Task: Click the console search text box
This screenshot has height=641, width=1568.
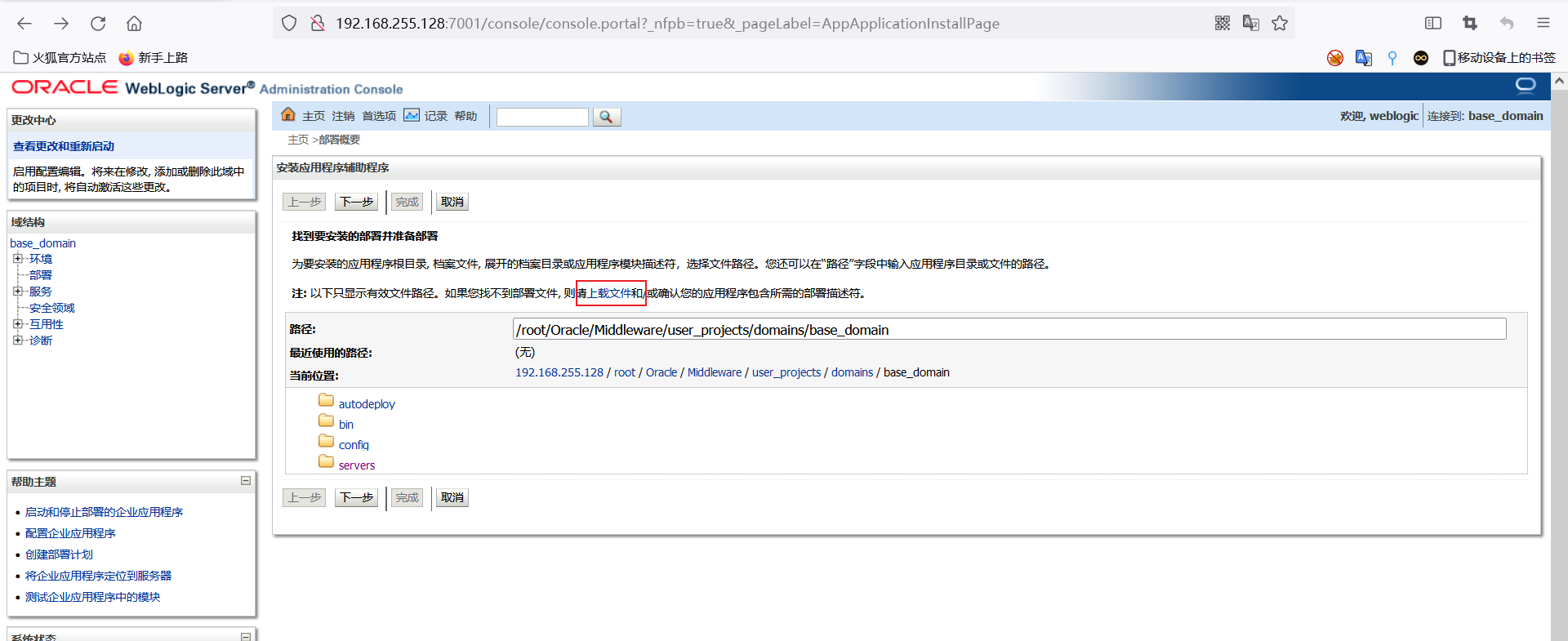Action: tap(542, 117)
